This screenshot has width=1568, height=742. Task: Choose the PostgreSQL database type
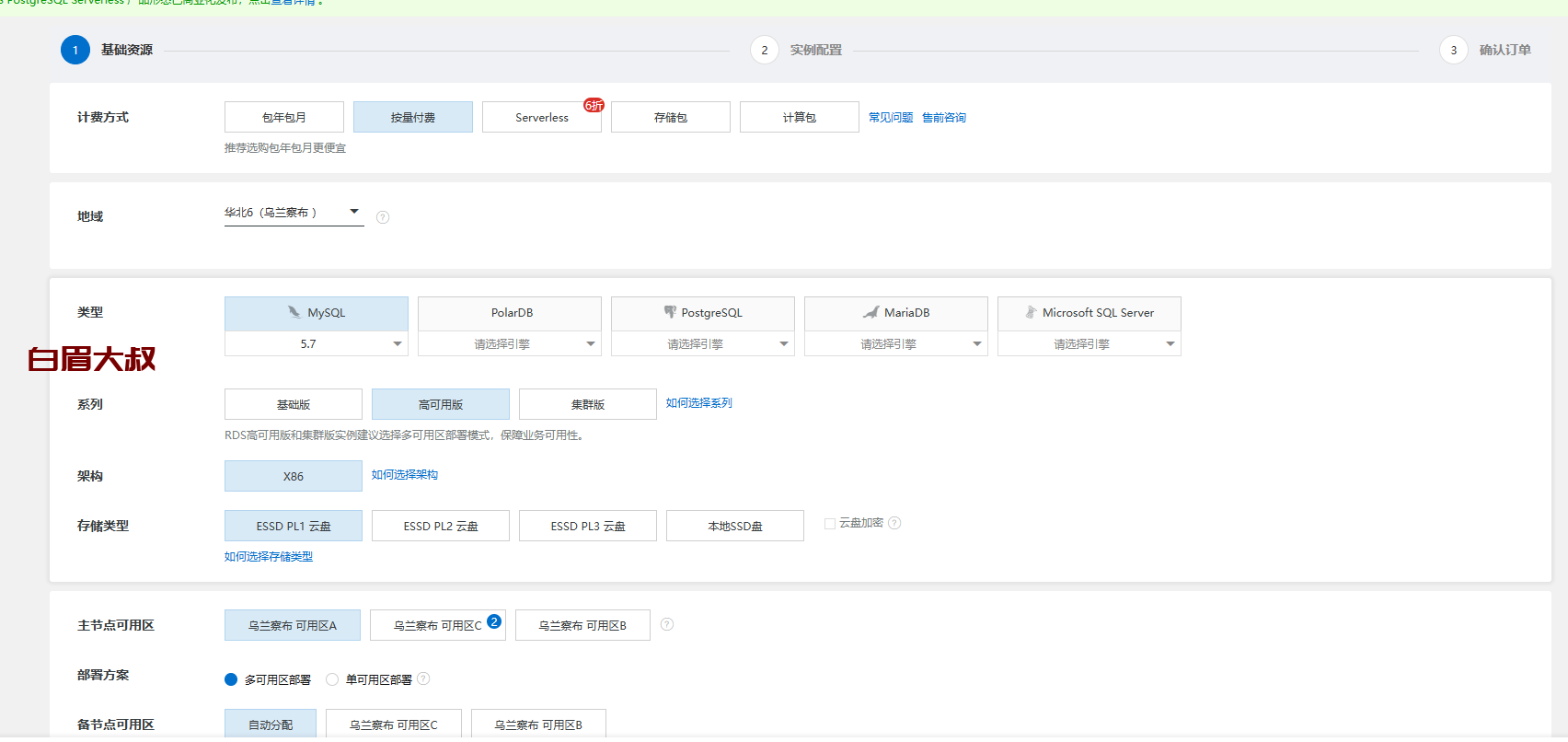coord(703,313)
